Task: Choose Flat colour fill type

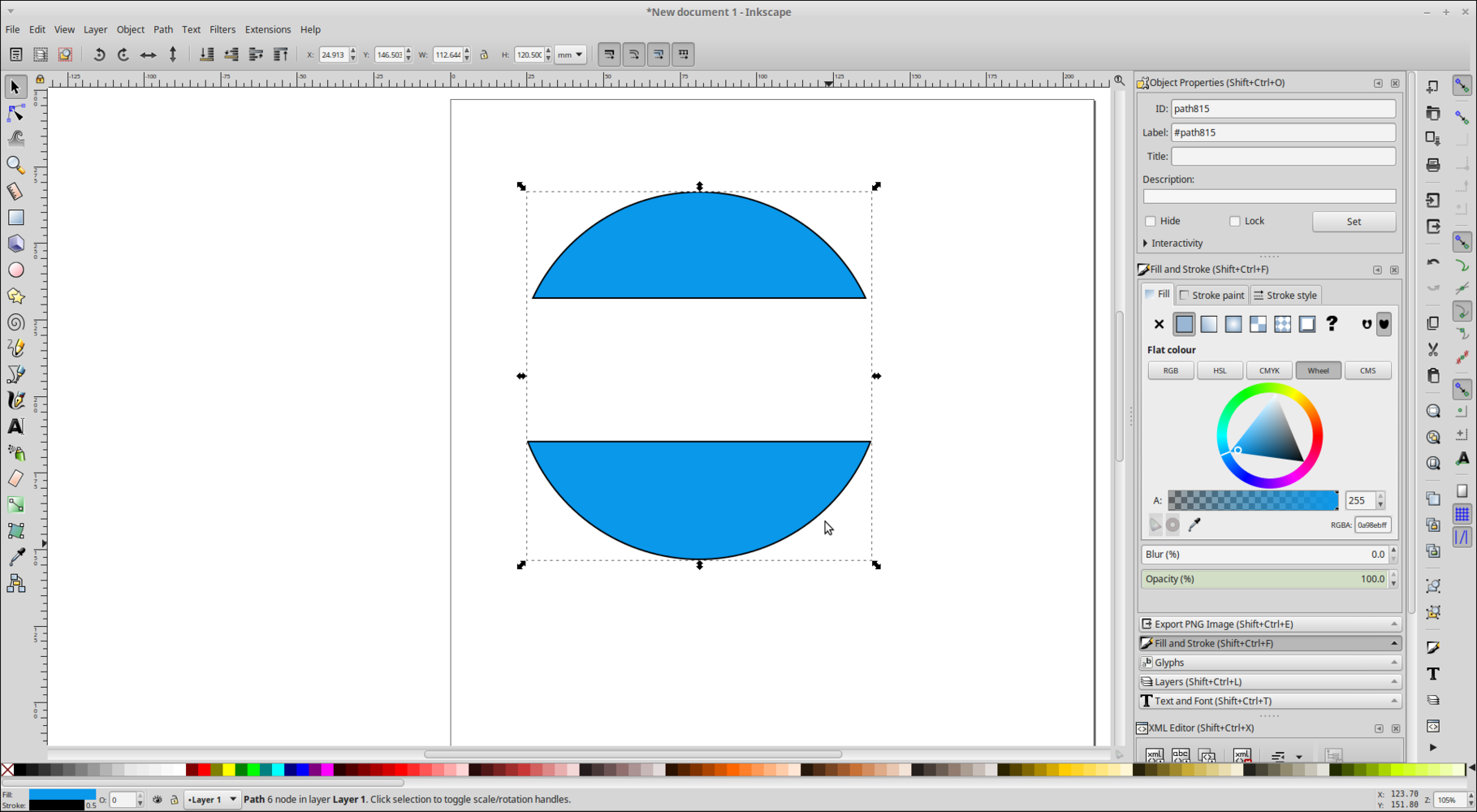Action: pos(1184,324)
